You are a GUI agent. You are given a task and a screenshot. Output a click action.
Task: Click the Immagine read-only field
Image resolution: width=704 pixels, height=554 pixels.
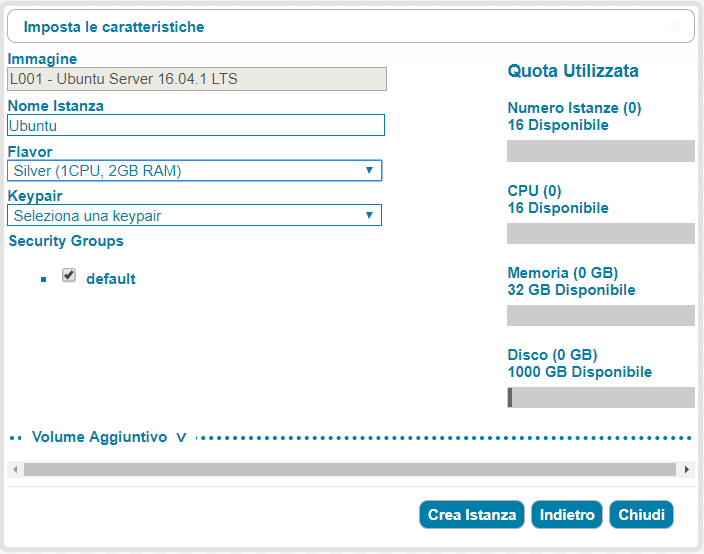(197, 79)
